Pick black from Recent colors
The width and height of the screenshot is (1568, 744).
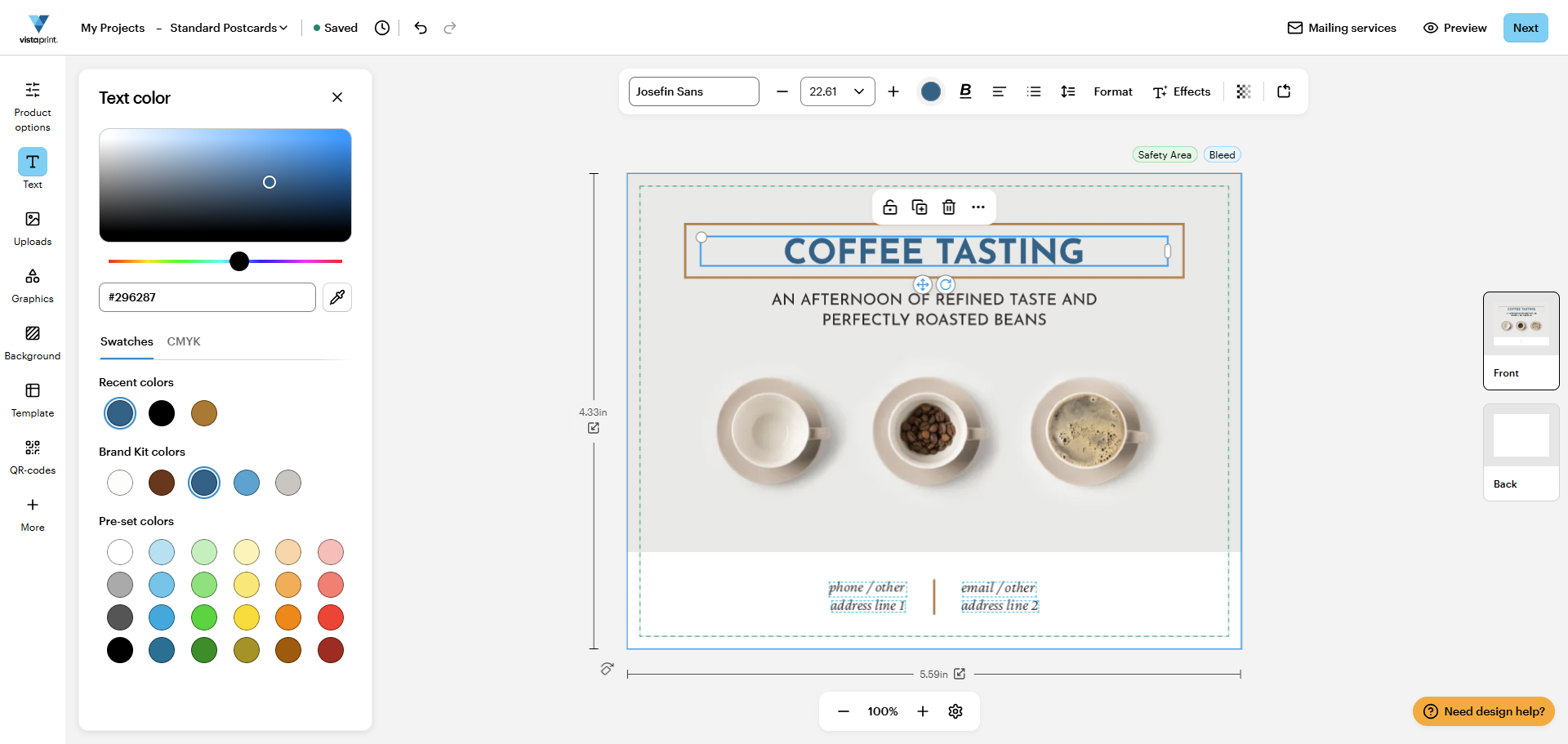(x=162, y=413)
